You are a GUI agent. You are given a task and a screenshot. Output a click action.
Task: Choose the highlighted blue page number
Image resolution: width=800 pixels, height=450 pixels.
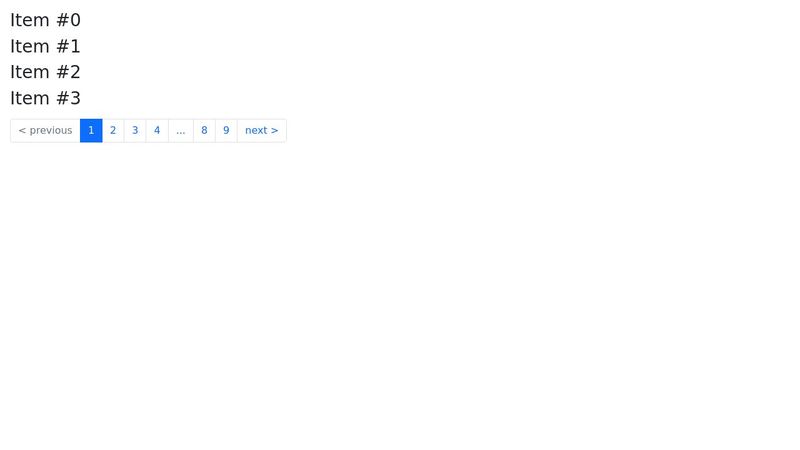point(91,131)
